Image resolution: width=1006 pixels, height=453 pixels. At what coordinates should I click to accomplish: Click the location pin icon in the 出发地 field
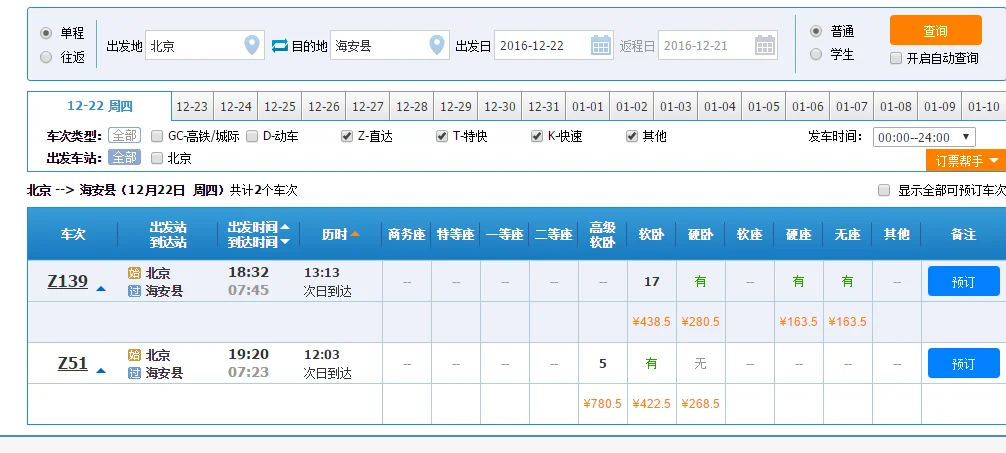point(252,45)
